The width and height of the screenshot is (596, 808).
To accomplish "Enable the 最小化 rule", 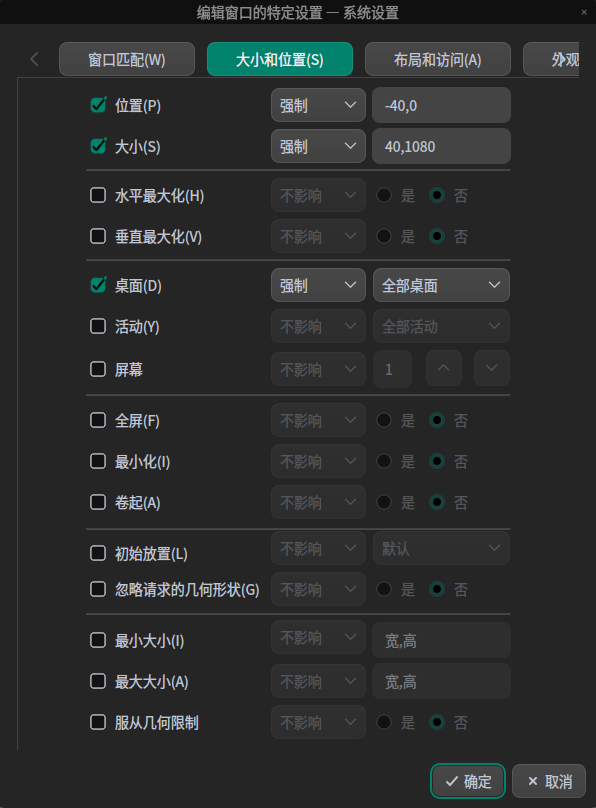I will 97,461.
